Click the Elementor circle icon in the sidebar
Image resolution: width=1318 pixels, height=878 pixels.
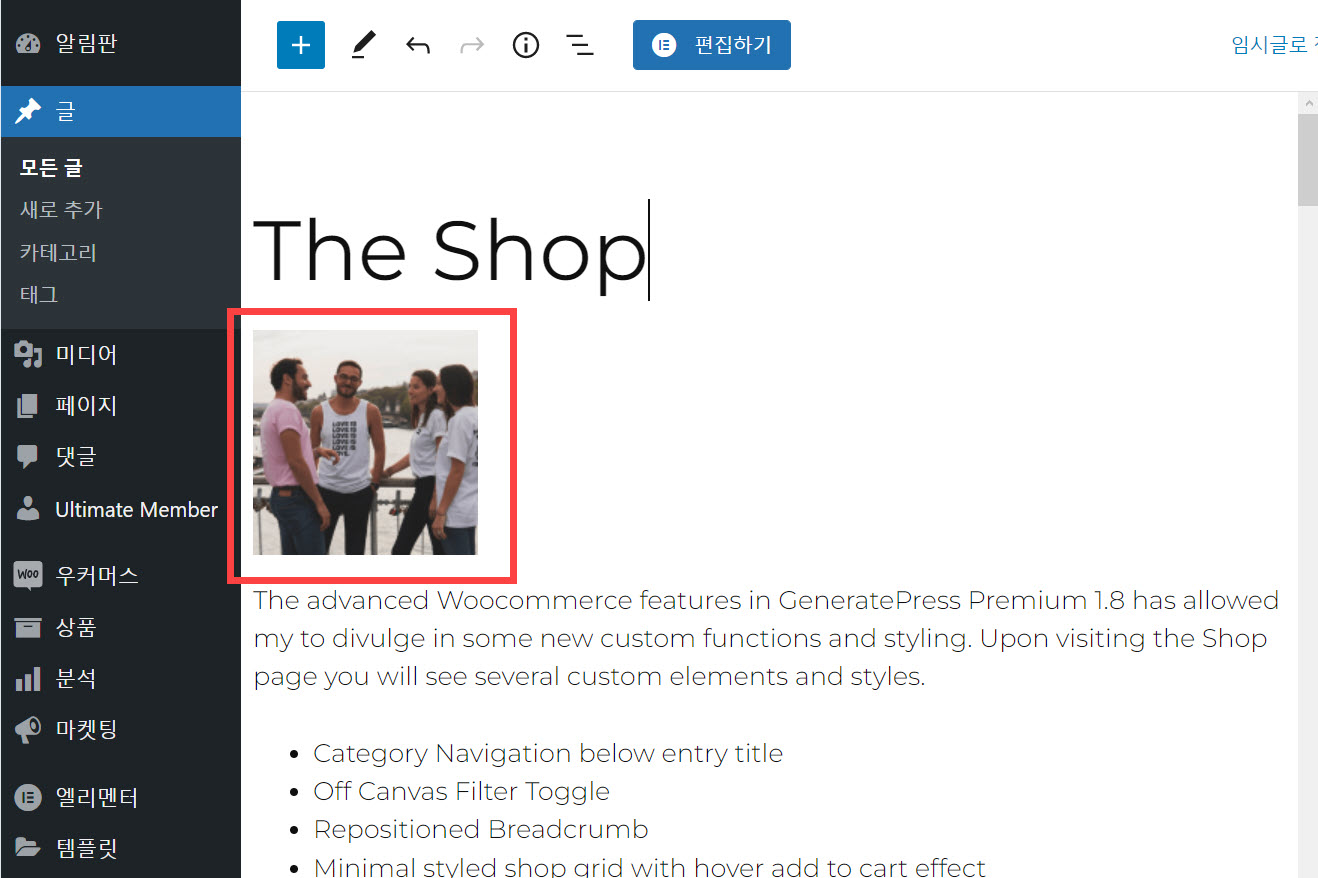(28, 797)
